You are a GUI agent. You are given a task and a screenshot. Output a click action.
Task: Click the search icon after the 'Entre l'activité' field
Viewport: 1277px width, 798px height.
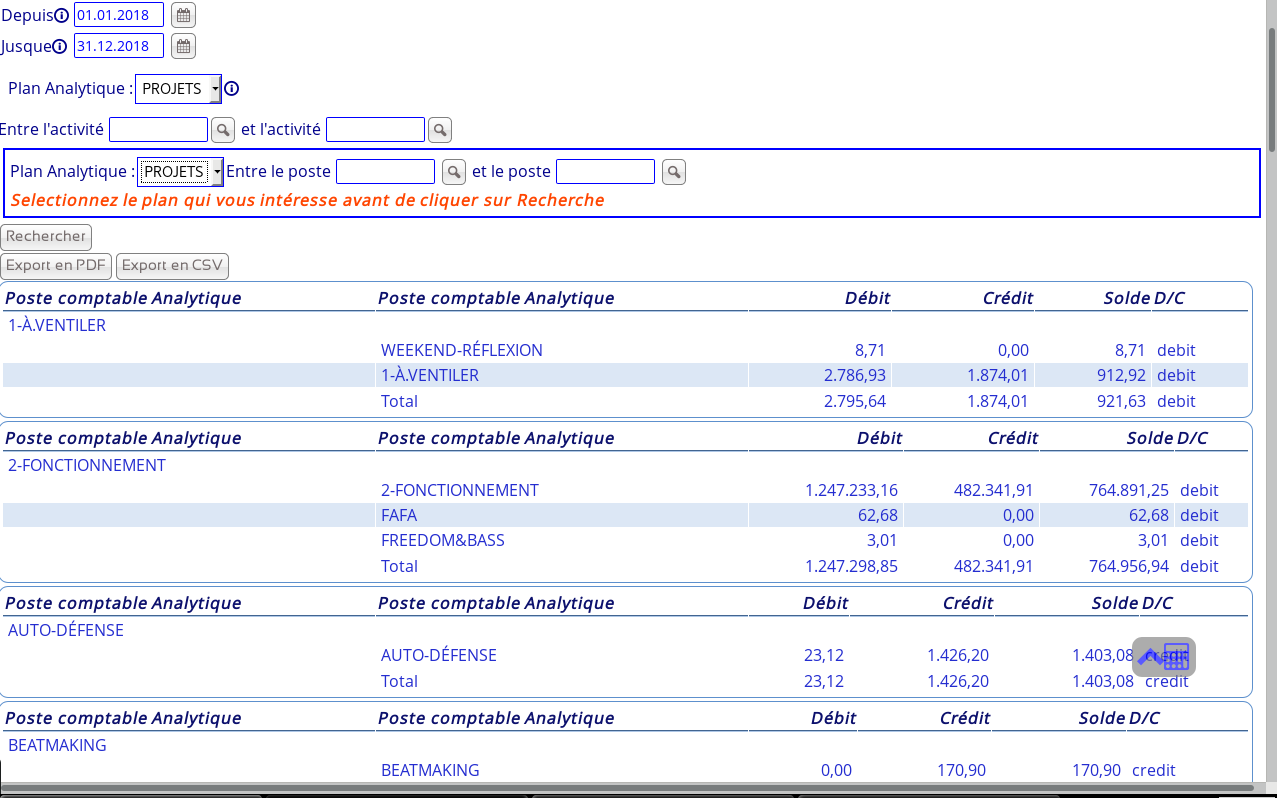click(222, 130)
